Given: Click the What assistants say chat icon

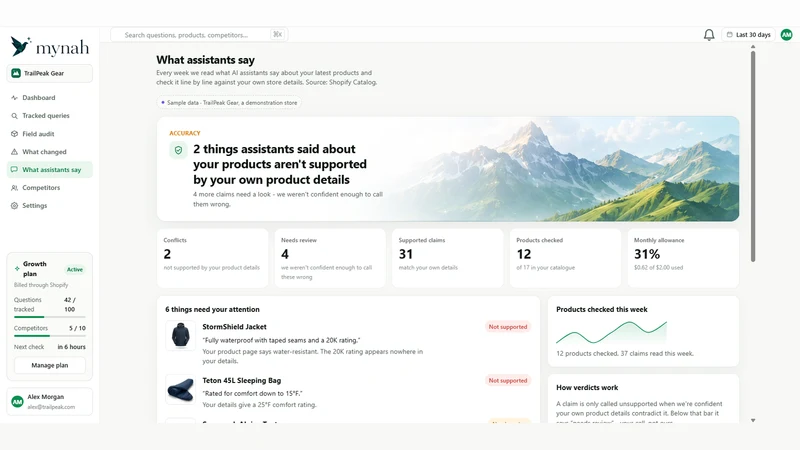Looking at the screenshot, I should 14,169.
